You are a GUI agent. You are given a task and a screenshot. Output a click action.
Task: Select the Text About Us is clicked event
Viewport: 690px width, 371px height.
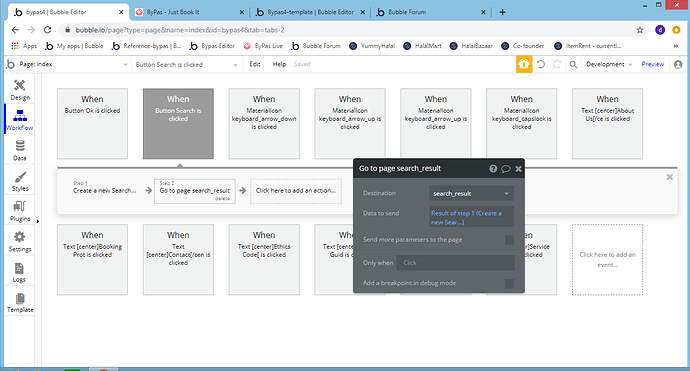607,124
